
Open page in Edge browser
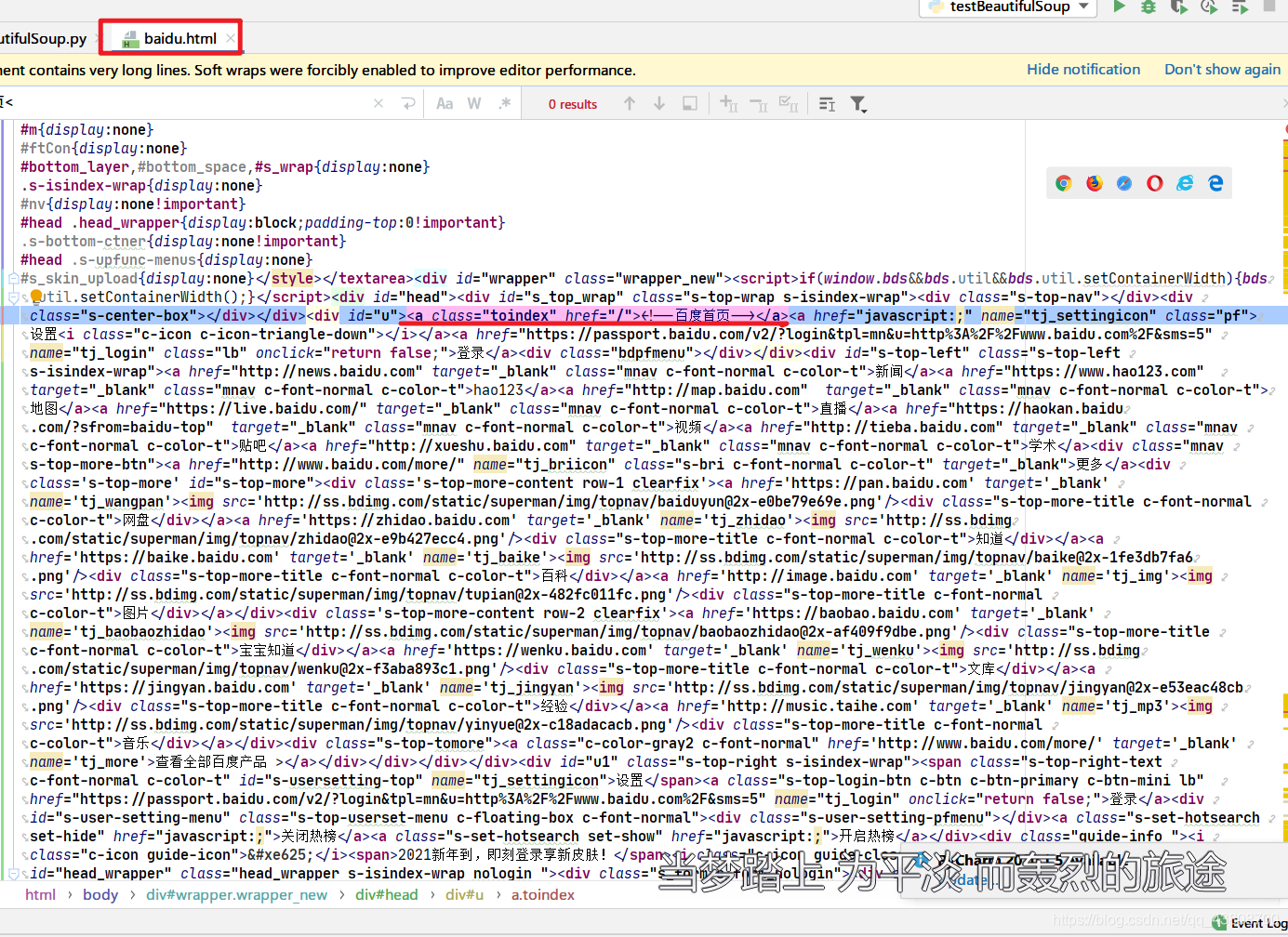(x=1215, y=183)
